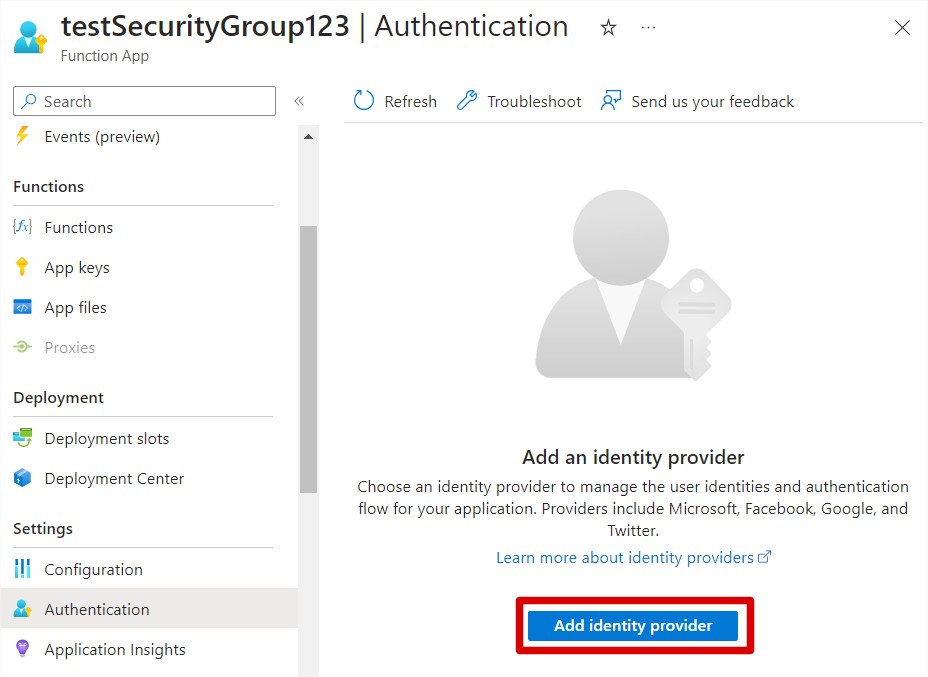Go to Events (preview) in sidebar
The image size is (928, 677).
[101, 137]
